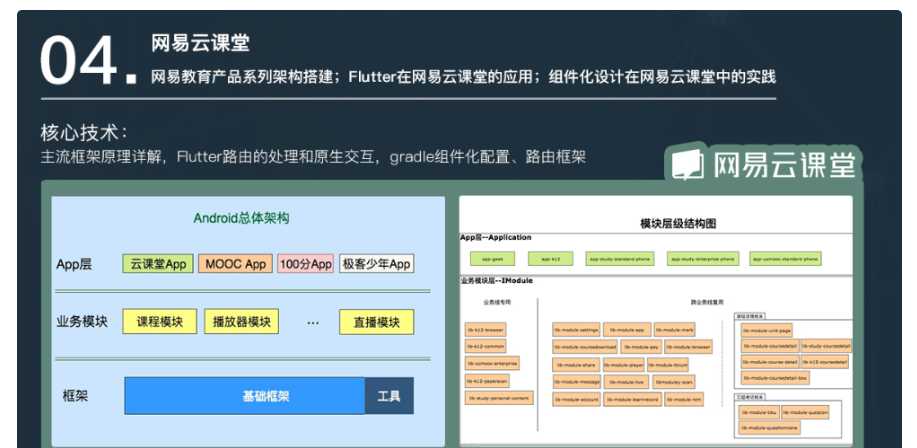Select the lib-module-share box
Viewport: 917px width, 448px height.
pos(576,365)
